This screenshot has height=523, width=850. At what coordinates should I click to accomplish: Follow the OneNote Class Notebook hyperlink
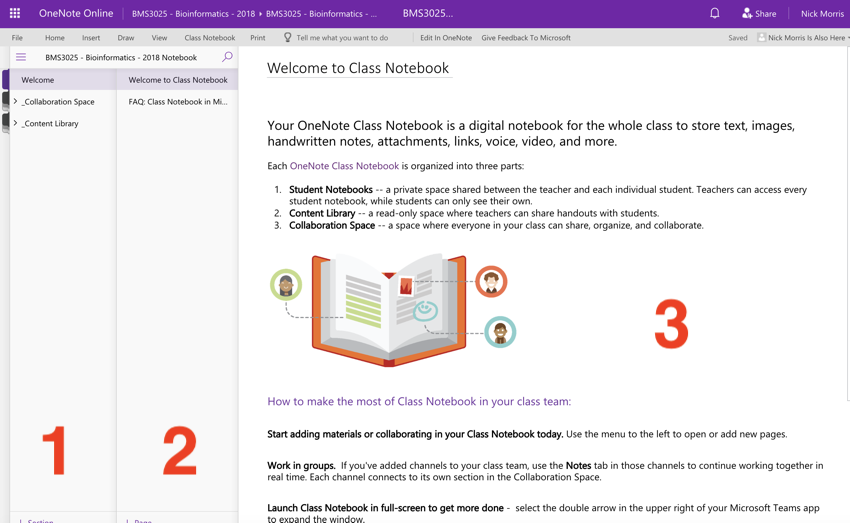point(344,166)
